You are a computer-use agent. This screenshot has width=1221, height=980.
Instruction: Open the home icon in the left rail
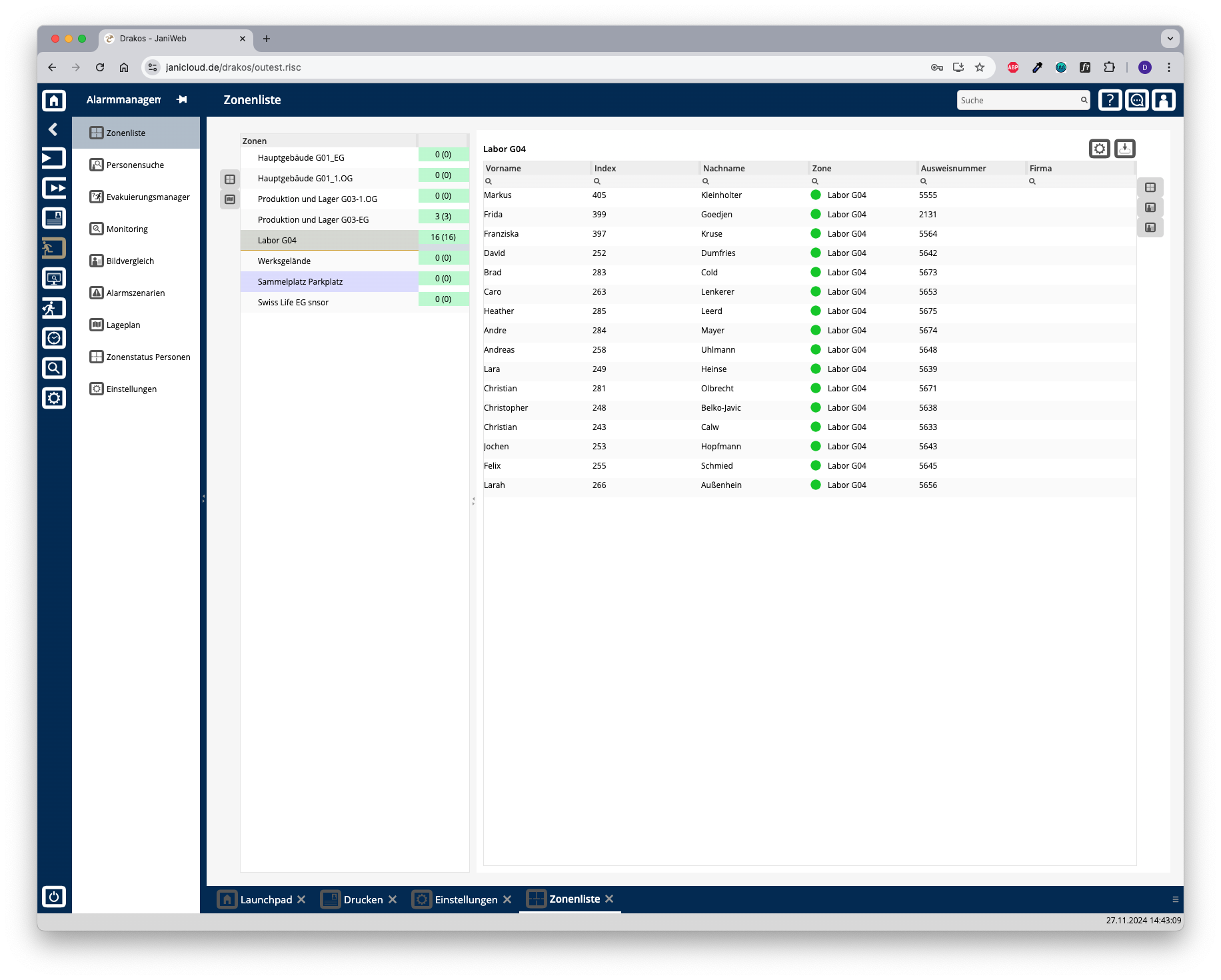click(x=54, y=100)
